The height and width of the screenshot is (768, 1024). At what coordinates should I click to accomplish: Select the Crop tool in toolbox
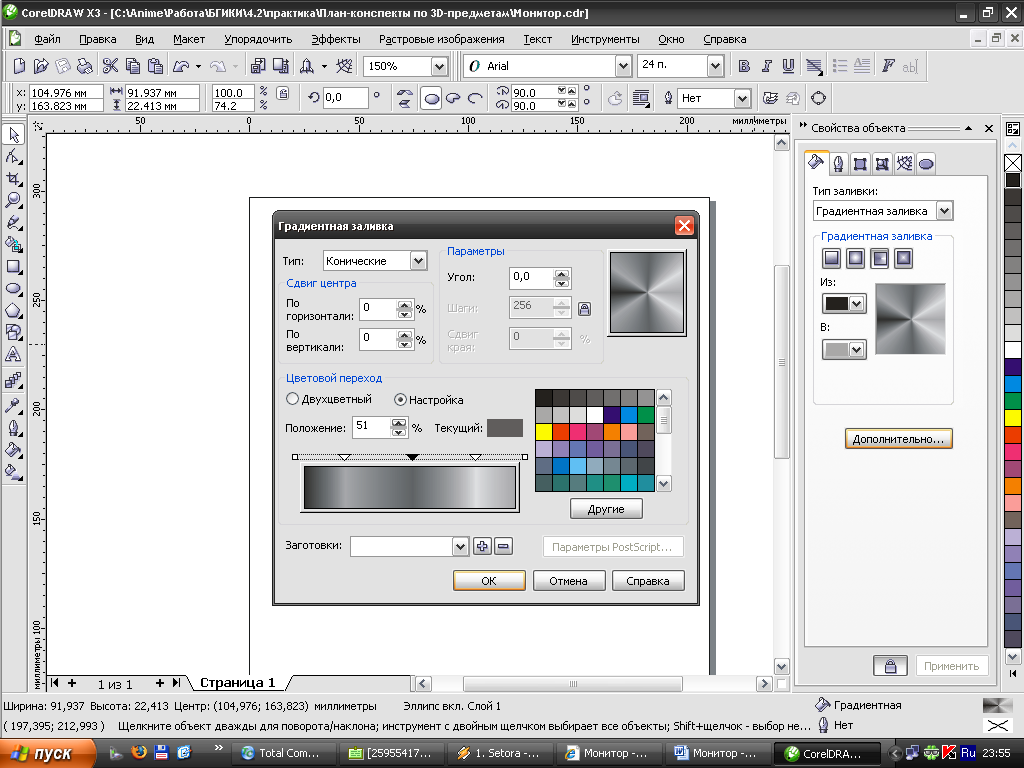click(14, 178)
